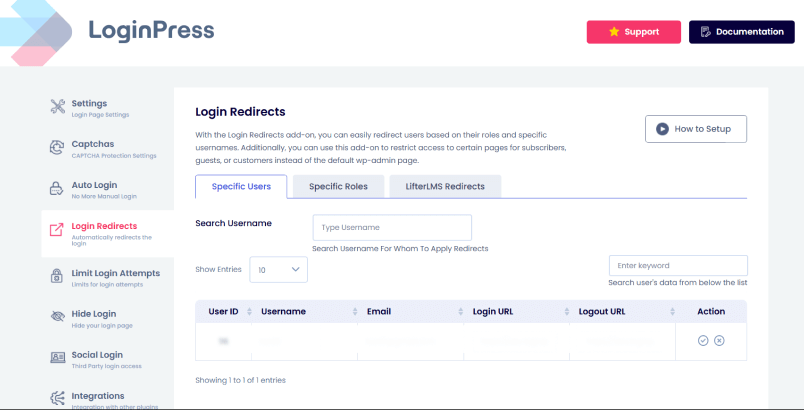The image size is (804, 410).
Task: Open the Captchas menu item
Action: tap(108, 149)
